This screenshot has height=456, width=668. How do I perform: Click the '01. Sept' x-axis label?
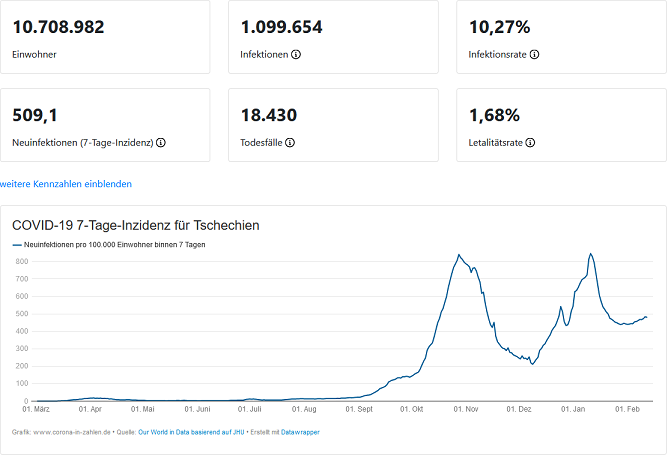click(358, 408)
